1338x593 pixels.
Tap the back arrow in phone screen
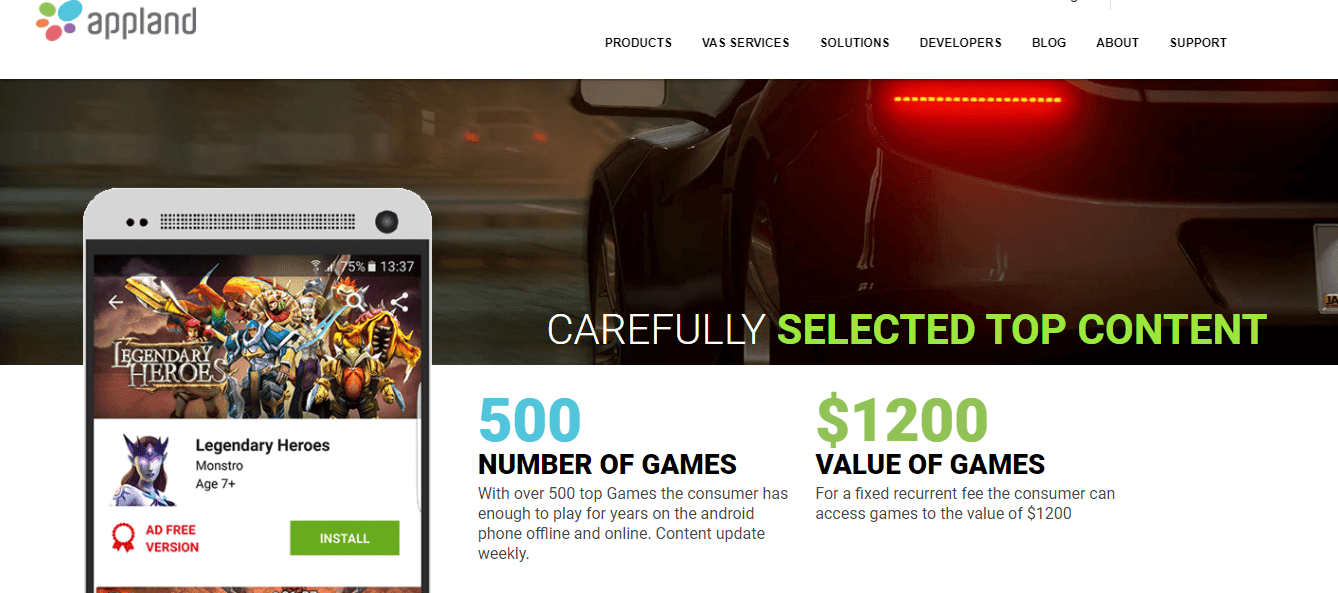click(116, 302)
